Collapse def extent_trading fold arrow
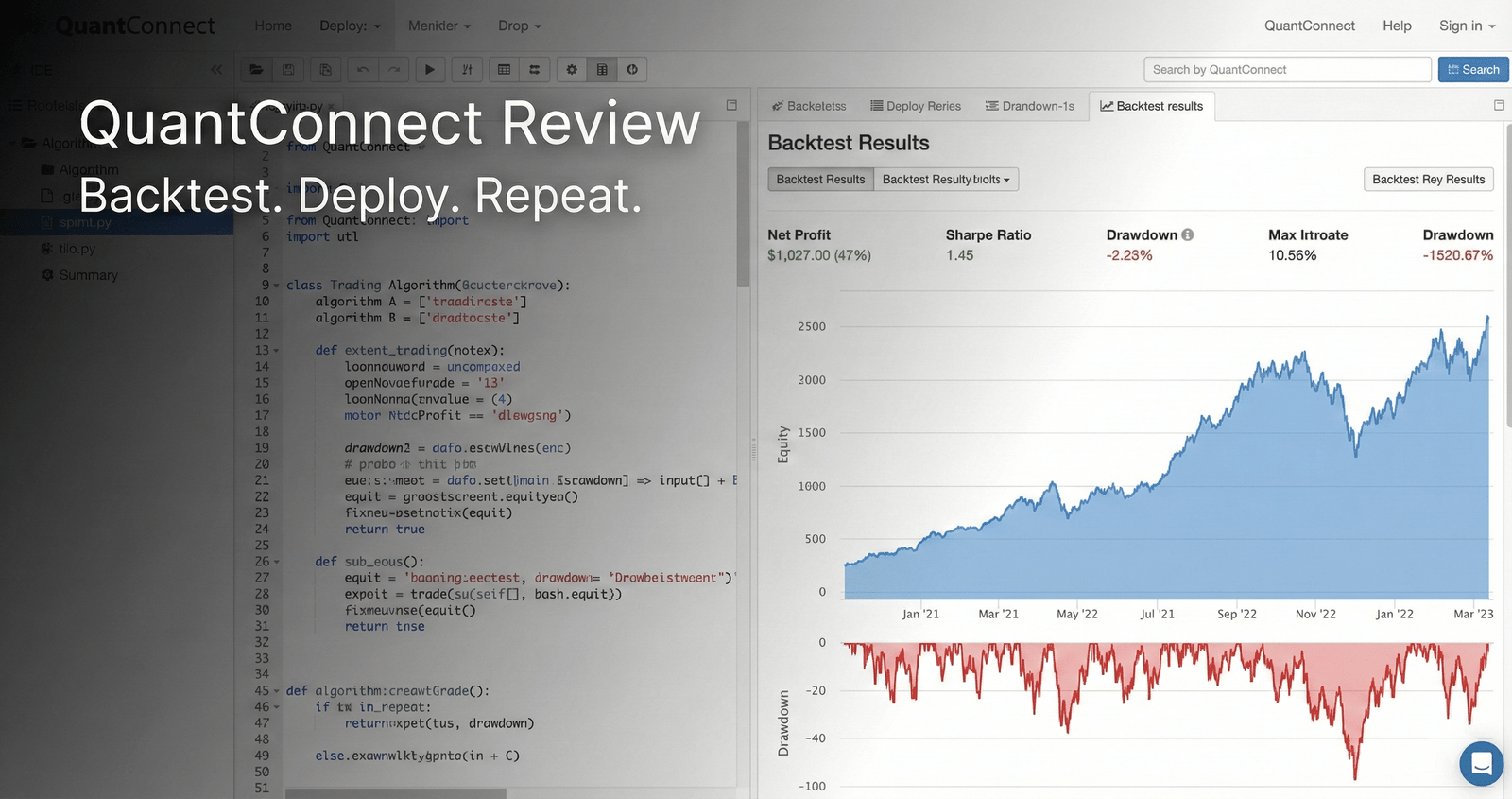 pyautogui.click(x=276, y=351)
